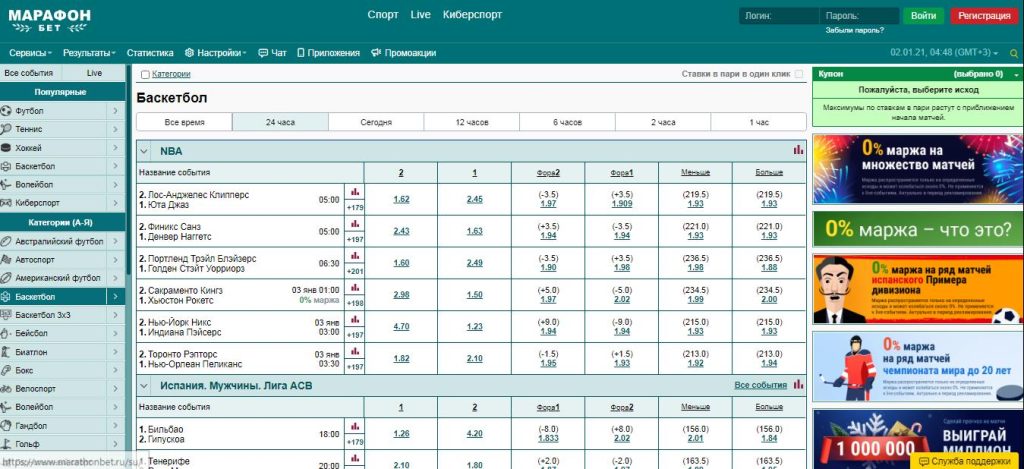
Task: Expand the Настройки settings dropdown
Action: pyautogui.click(x=214, y=53)
